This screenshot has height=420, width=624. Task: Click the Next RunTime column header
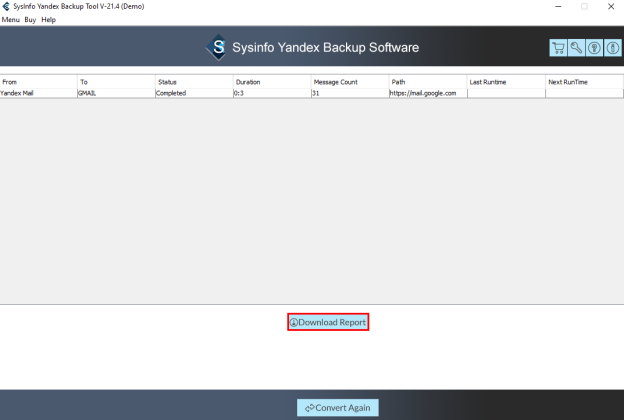pyautogui.click(x=583, y=82)
